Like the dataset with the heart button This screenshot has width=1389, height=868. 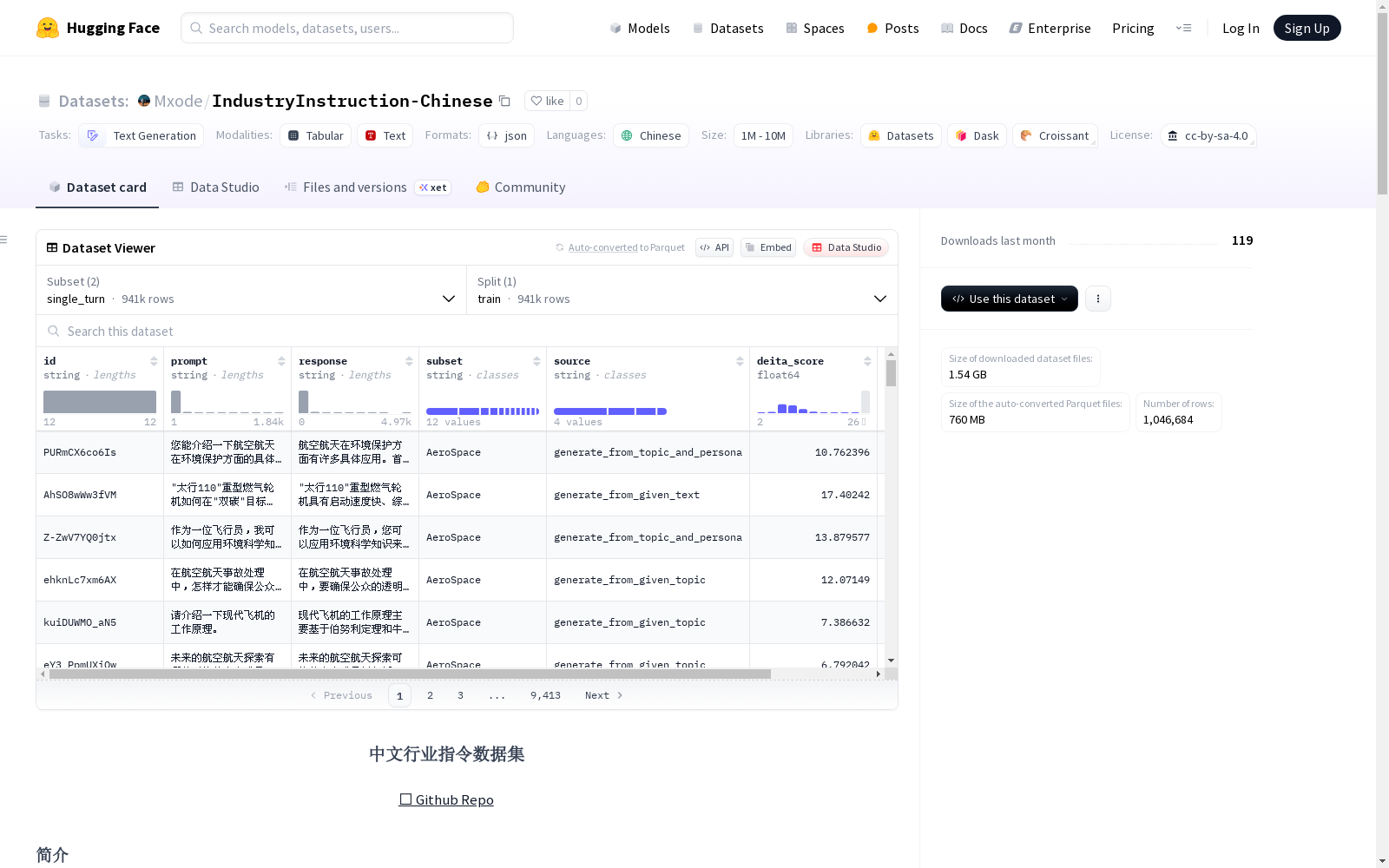(x=547, y=101)
